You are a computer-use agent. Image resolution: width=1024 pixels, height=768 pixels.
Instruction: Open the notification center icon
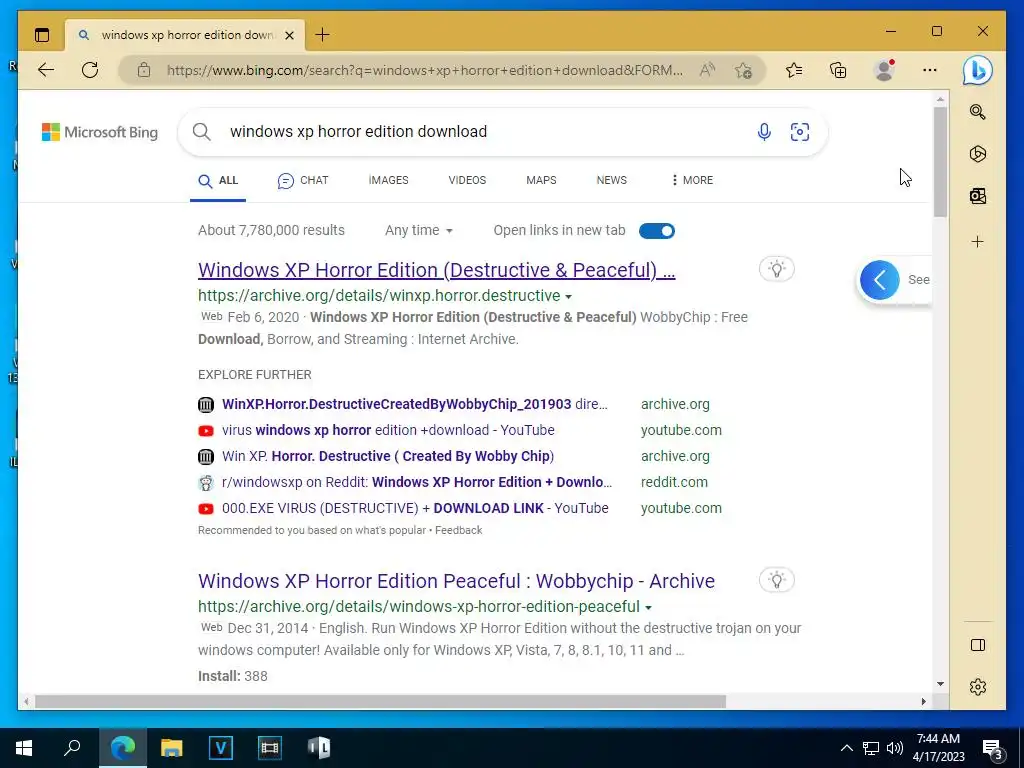[993, 748]
